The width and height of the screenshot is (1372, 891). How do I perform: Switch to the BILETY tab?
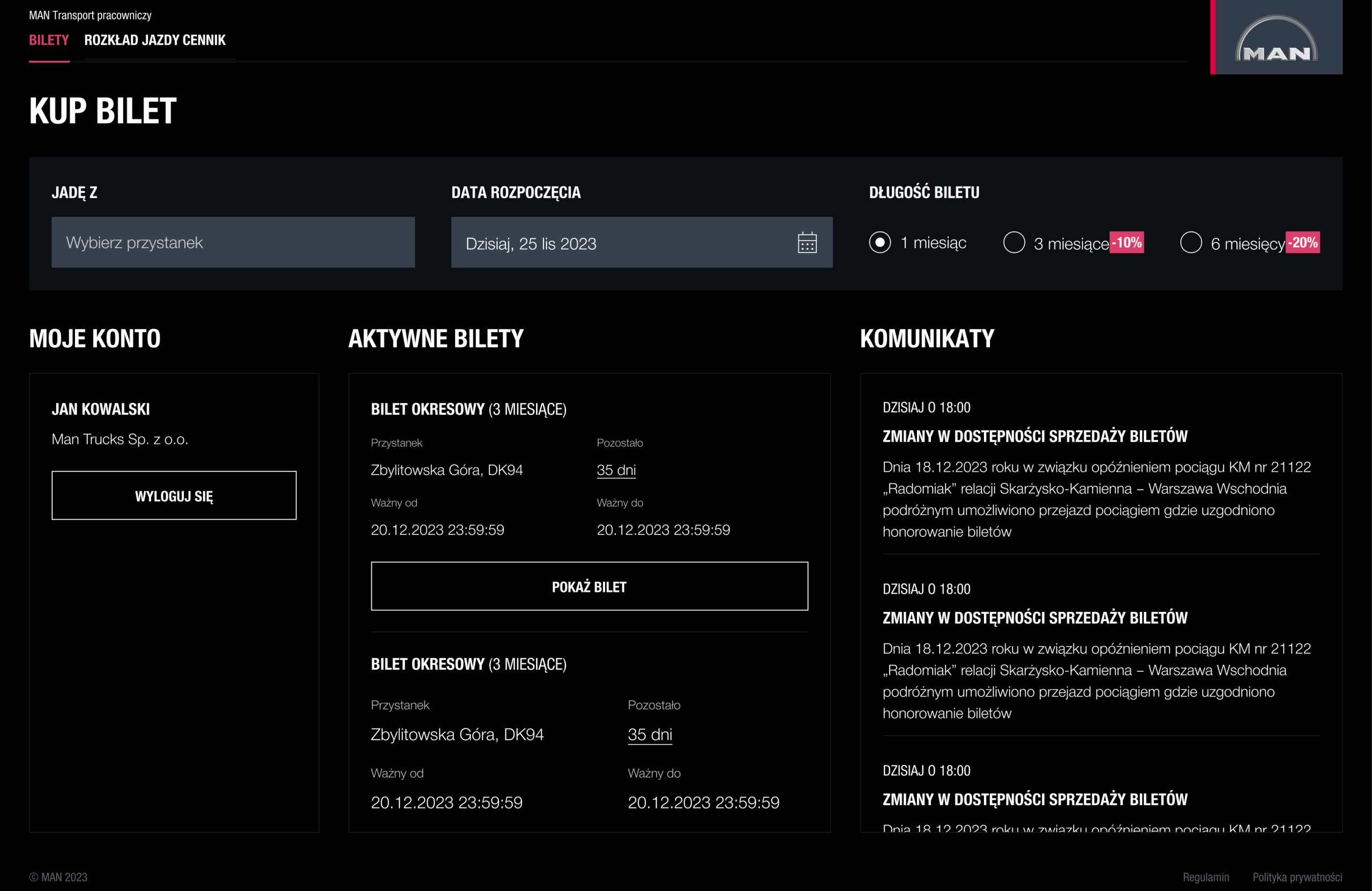pos(49,40)
